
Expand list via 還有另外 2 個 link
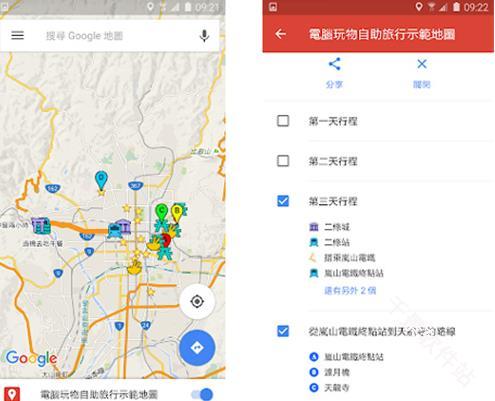350,290
